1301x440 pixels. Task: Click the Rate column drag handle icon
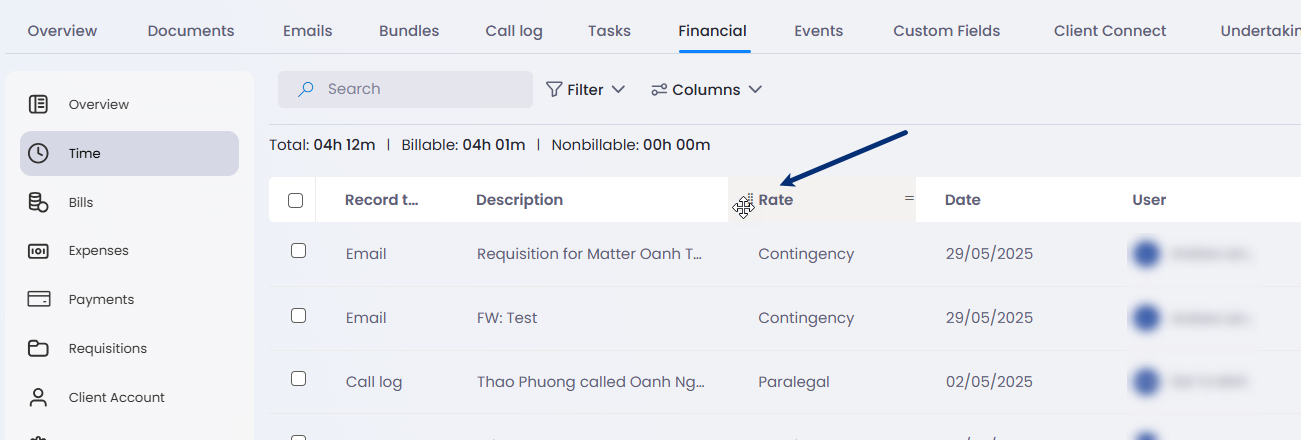click(x=743, y=205)
